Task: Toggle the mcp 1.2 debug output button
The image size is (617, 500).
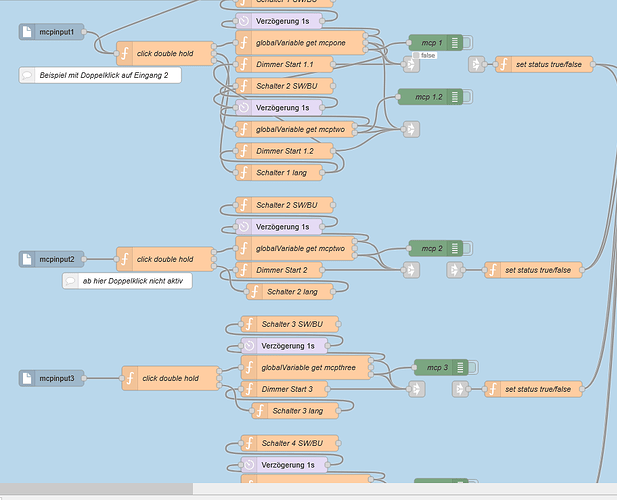Action: (467, 97)
